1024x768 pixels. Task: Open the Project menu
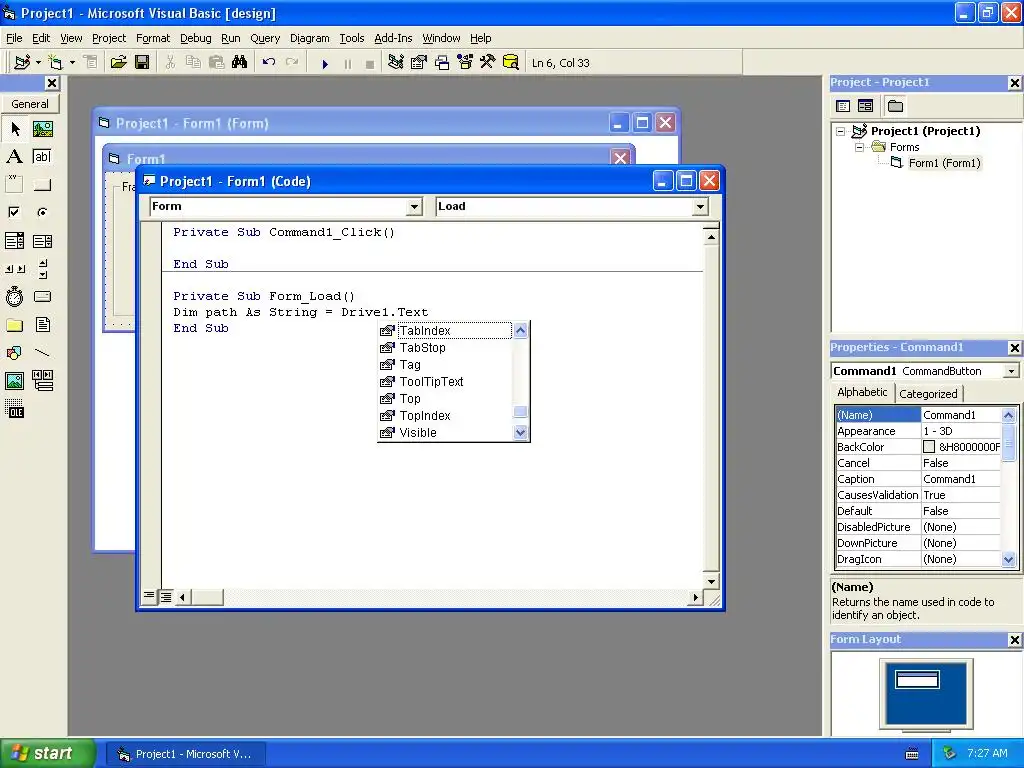click(108, 38)
